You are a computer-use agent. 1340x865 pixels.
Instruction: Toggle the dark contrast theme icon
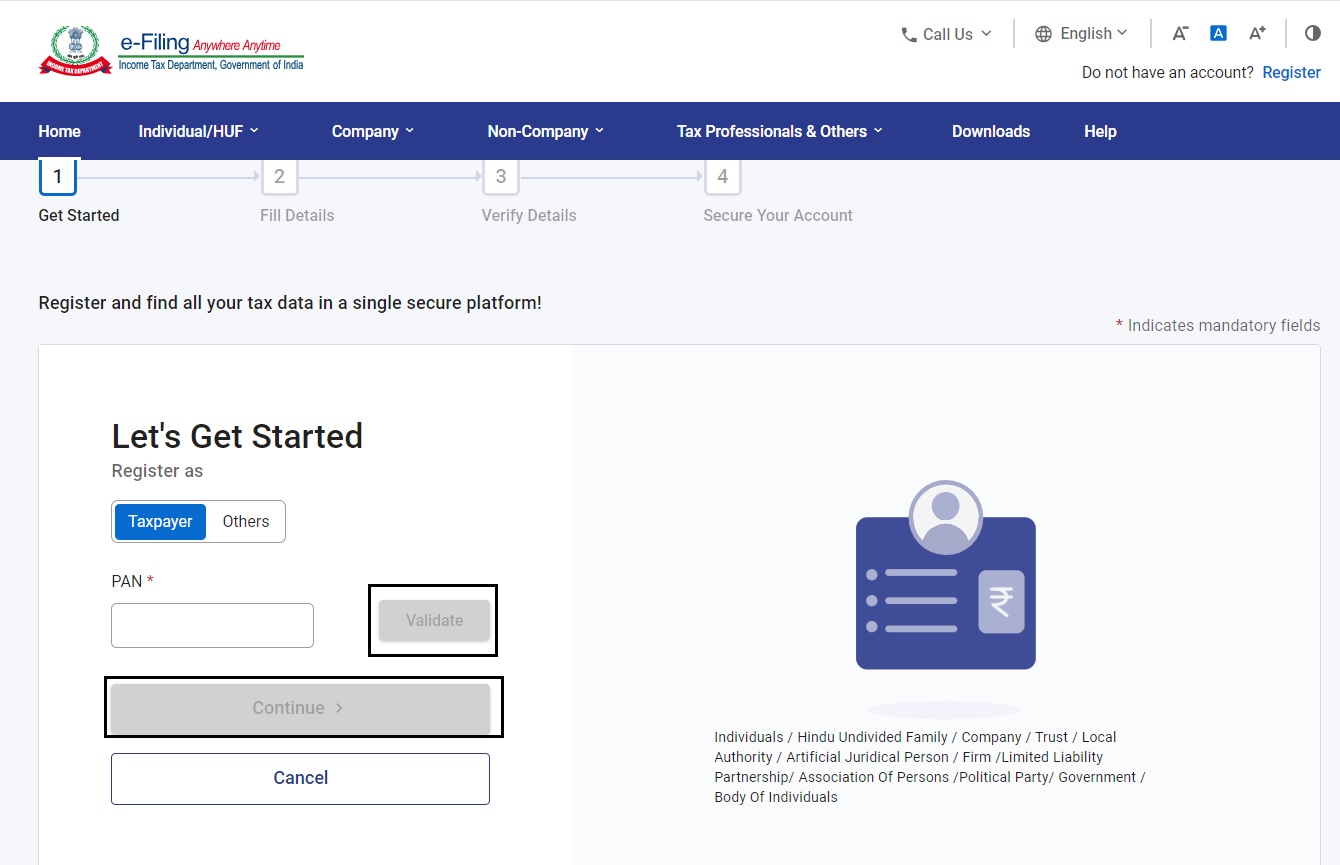tap(1312, 33)
